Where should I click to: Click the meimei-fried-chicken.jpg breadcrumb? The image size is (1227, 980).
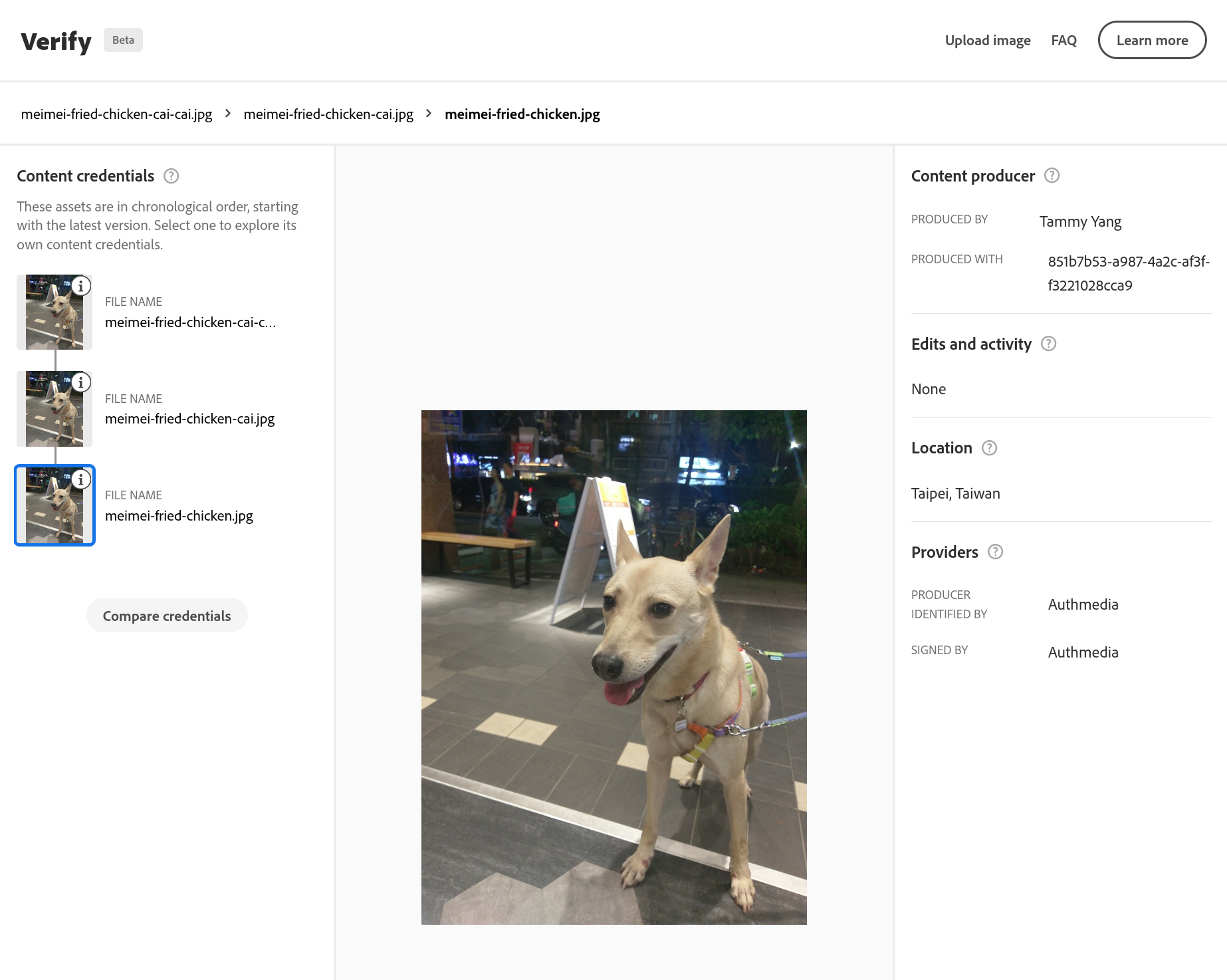click(522, 114)
